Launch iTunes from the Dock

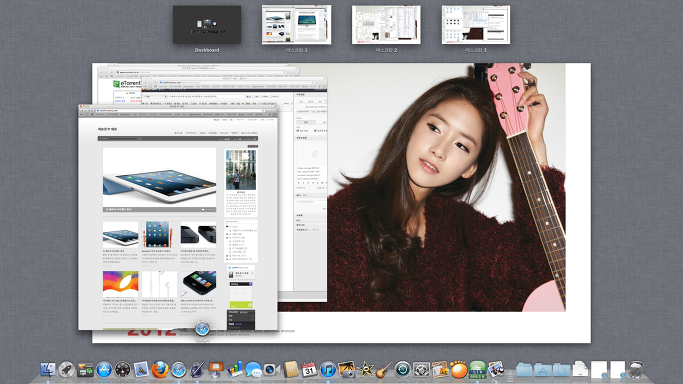click(328, 370)
